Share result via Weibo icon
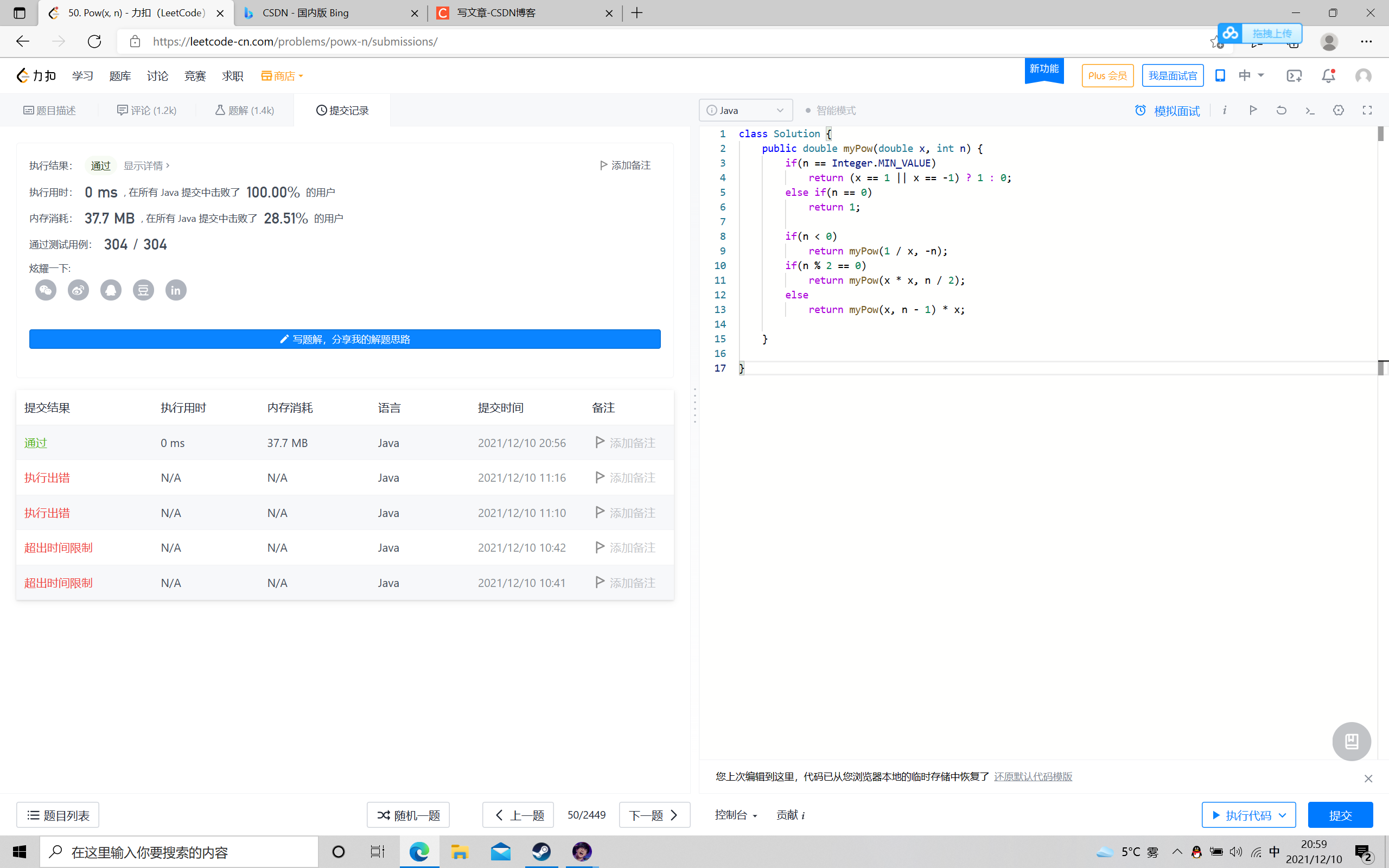Screen dimensions: 1389x868 tap(79, 290)
